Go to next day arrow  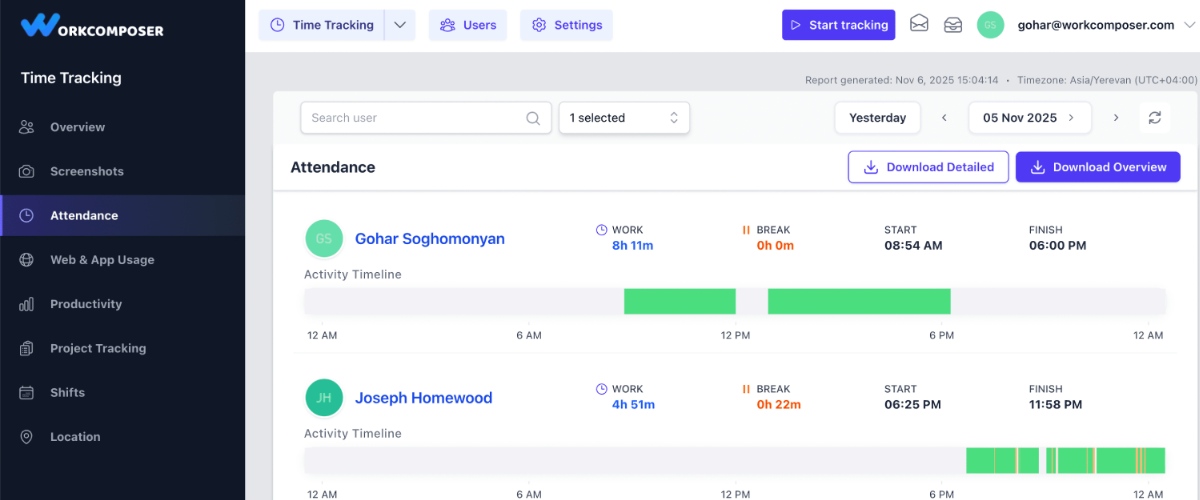(x=1116, y=118)
